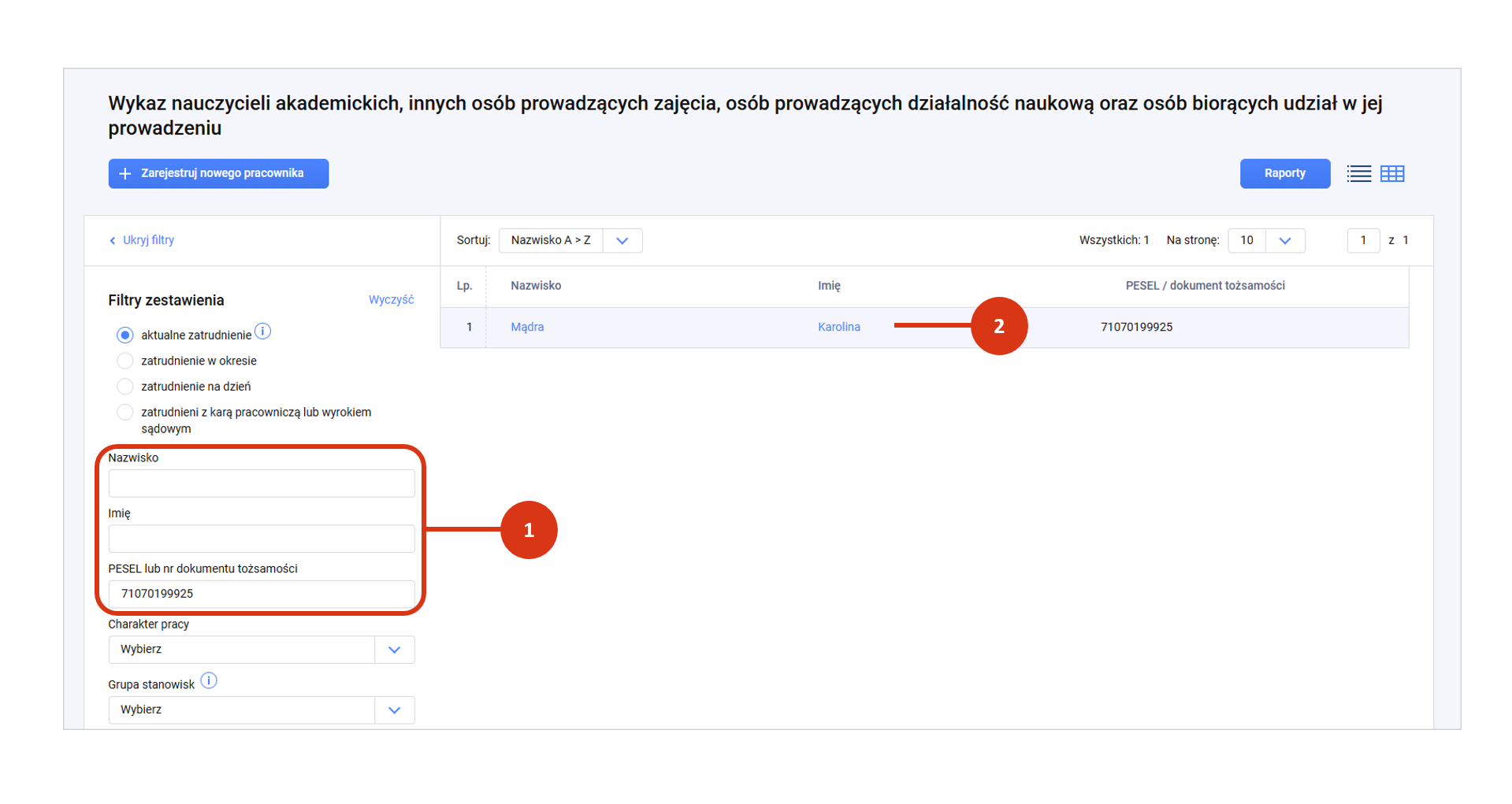Select 'zatrudnienie w okresie' radio option

point(124,361)
